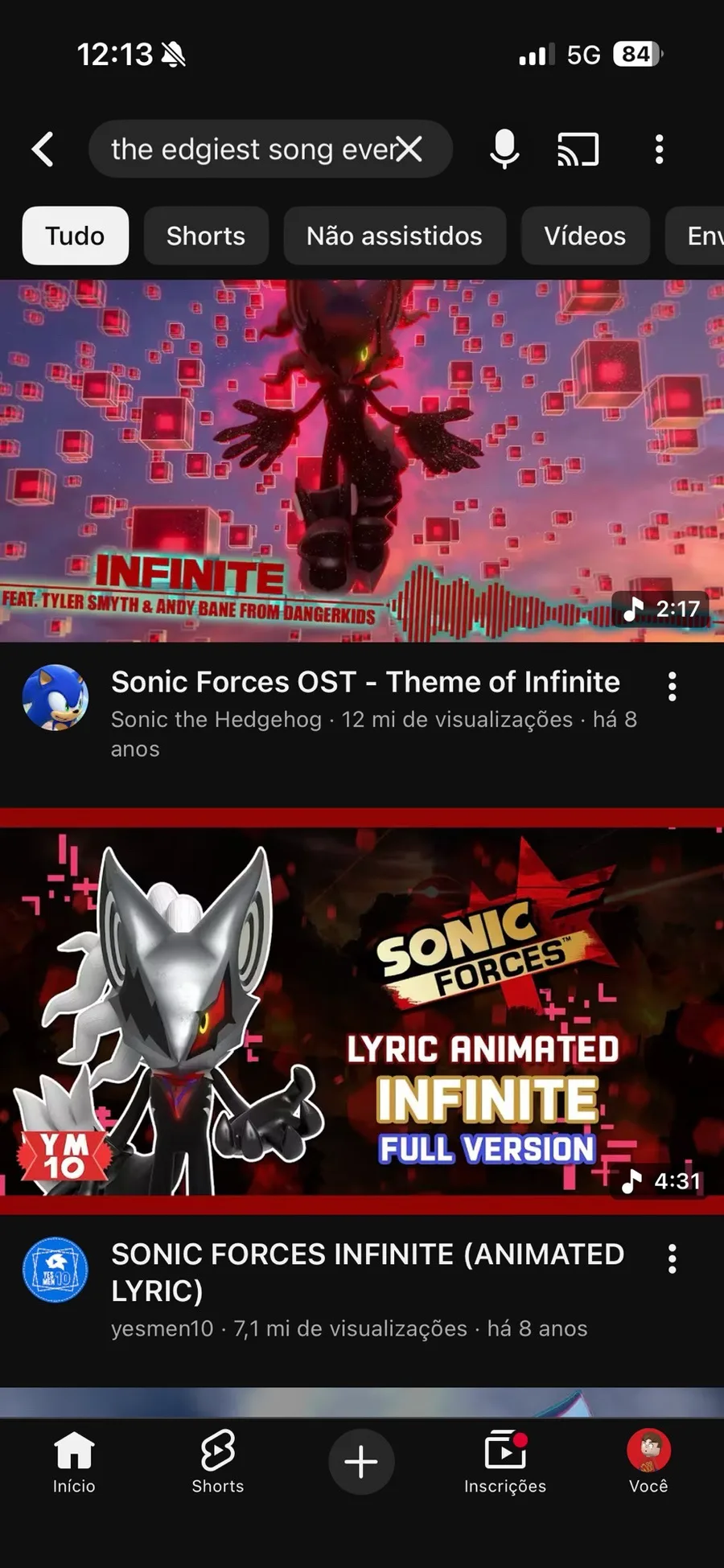Screen dimensions: 724x1568
Task: Open Lyric Animated Infinite thumbnail
Action: point(362,1012)
